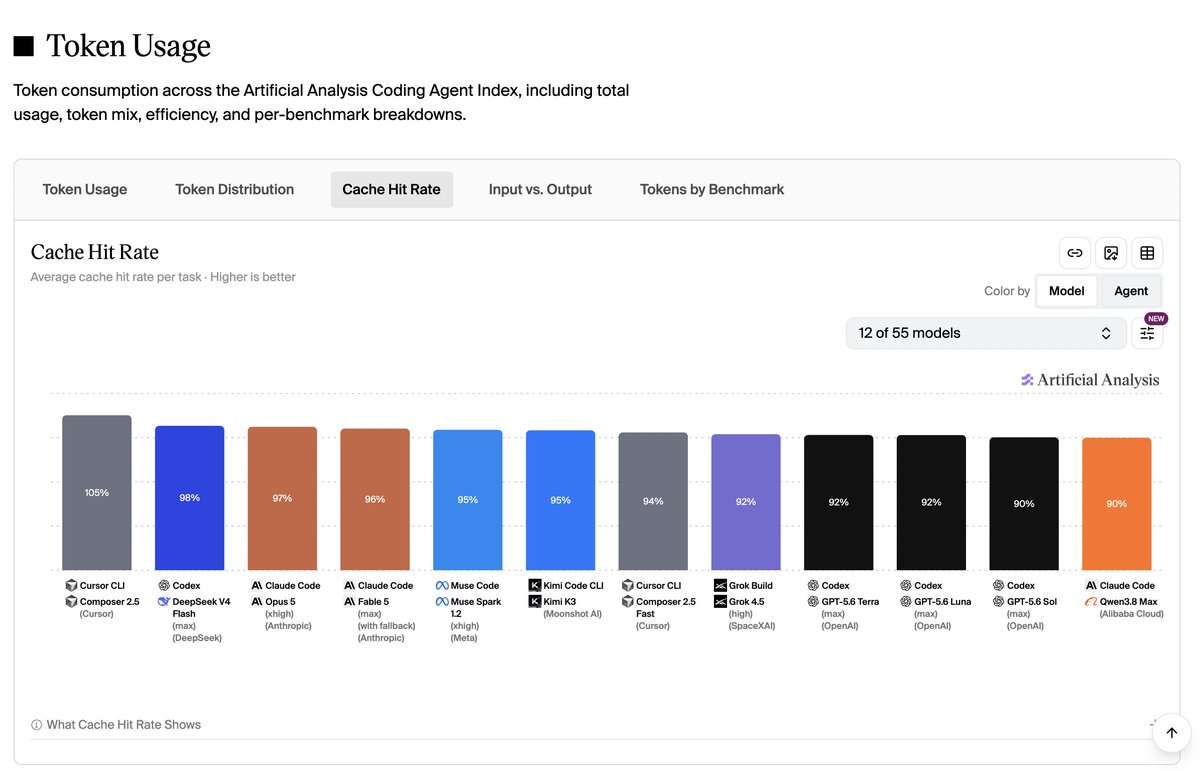This screenshot has height=771, width=1200.
Task: Switch to the Token Usage tab
Action: [x=85, y=189]
